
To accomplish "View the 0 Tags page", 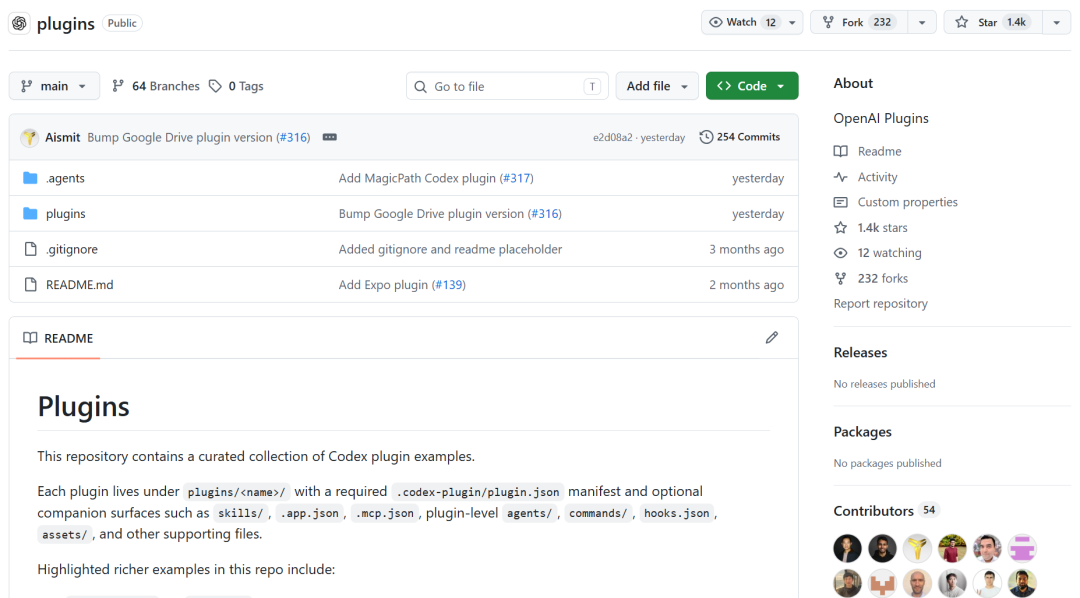I will (236, 86).
